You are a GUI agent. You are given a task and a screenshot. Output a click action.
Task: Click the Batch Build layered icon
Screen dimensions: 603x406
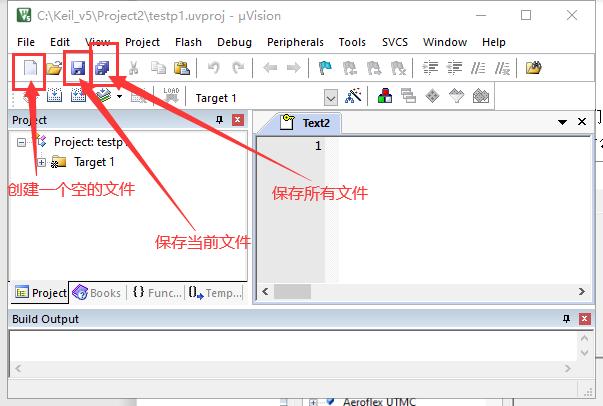(103, 95)
